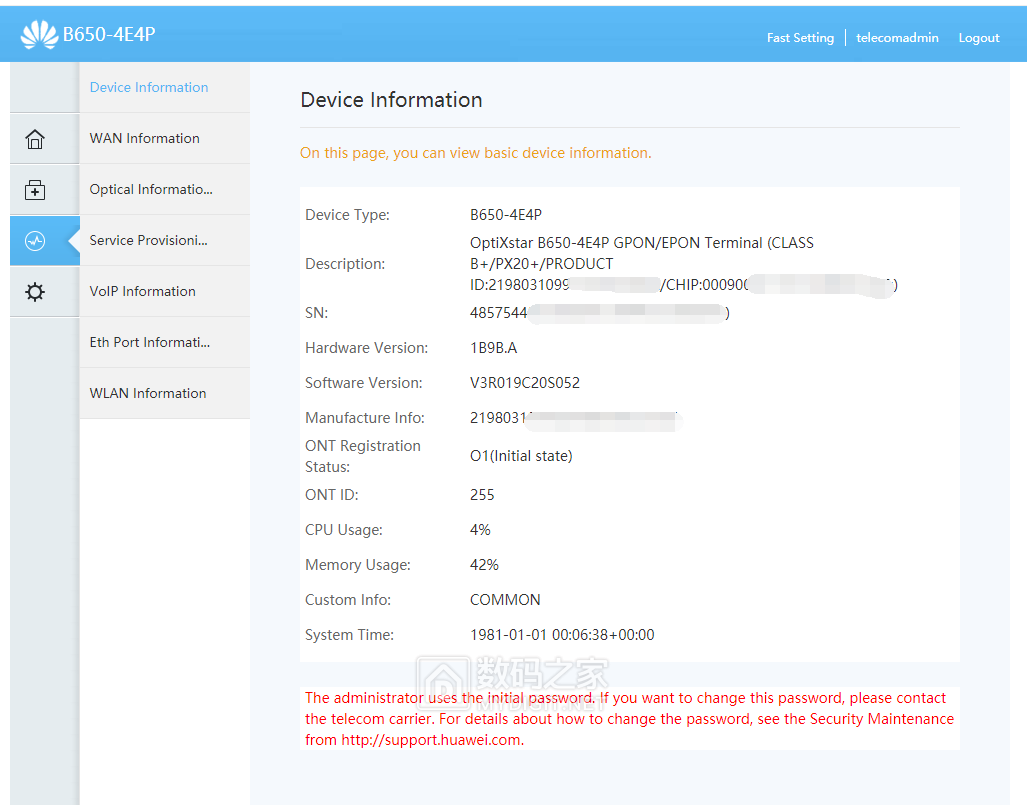Click the Memory Usage value 42%
Image resolution: width=1027 pixels, height=805 pixels.
click(484, 565)
